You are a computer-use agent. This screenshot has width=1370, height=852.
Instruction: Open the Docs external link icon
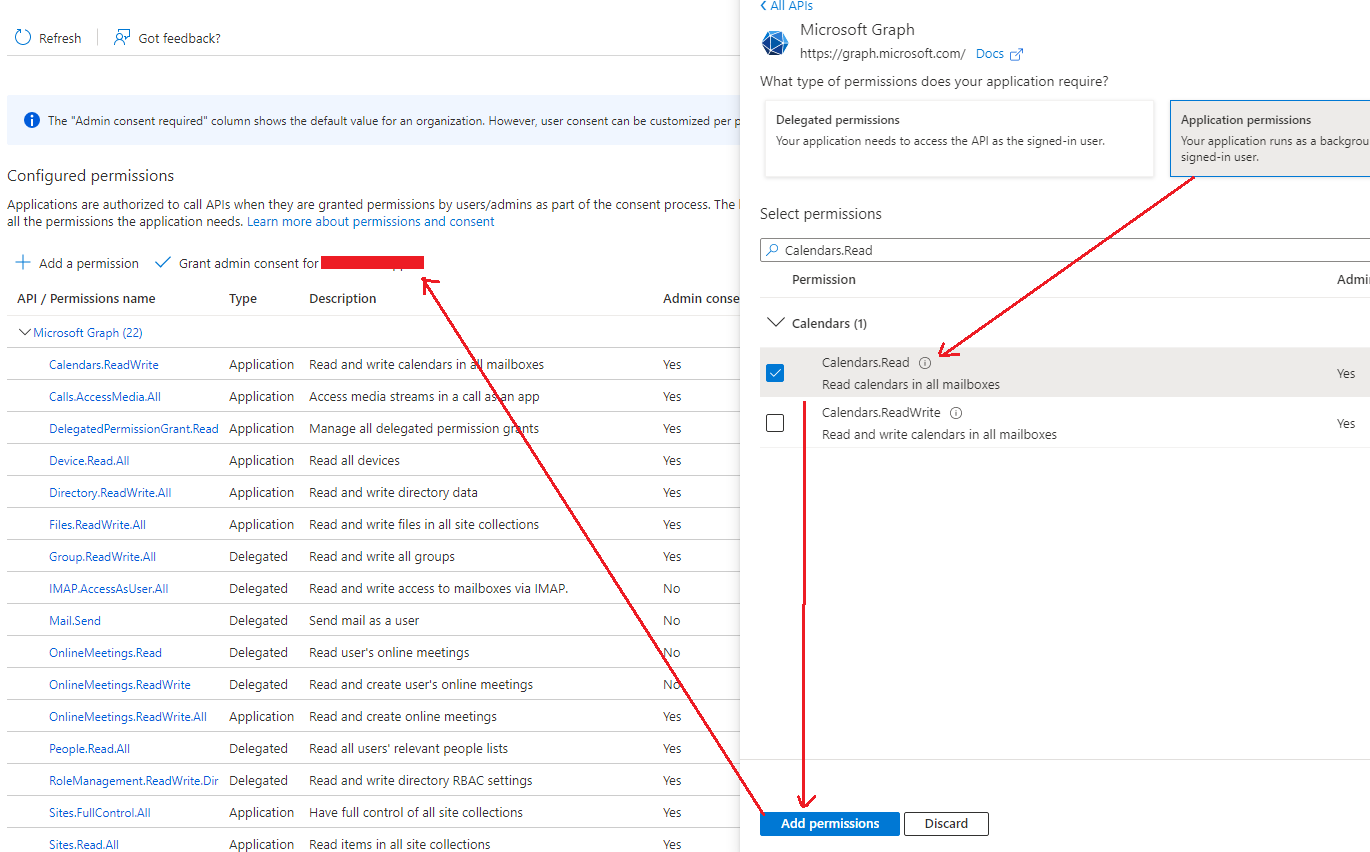[1017, 54]
